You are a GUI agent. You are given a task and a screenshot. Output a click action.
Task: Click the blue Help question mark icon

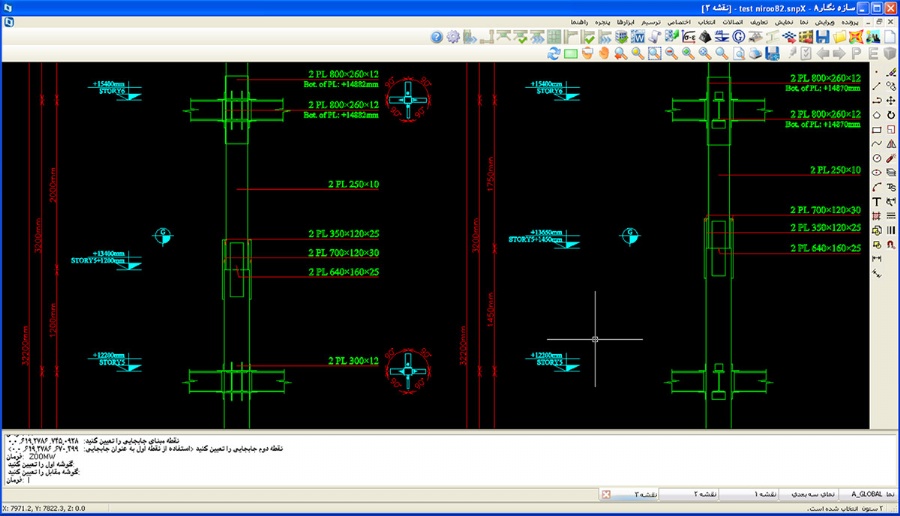coord(437,37)
